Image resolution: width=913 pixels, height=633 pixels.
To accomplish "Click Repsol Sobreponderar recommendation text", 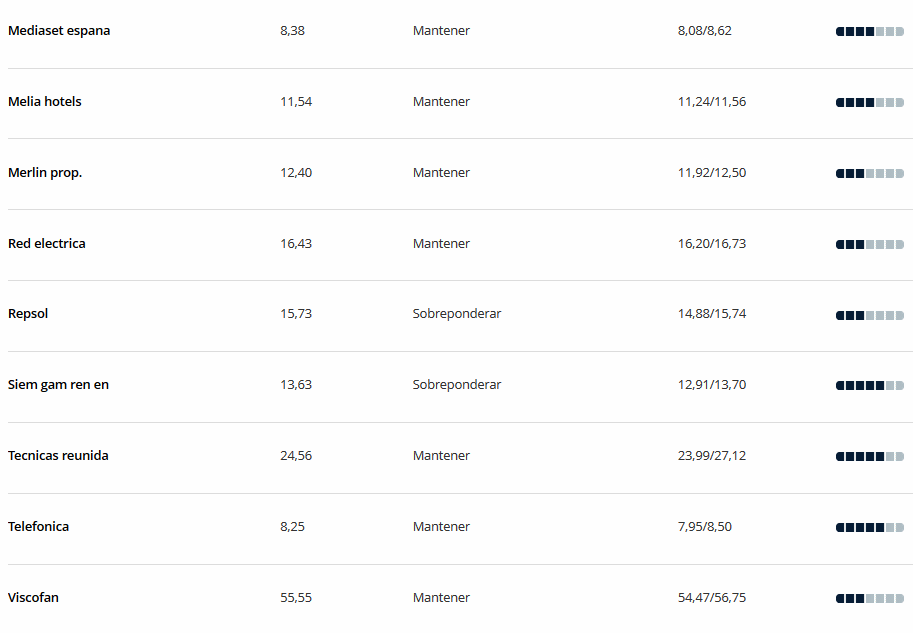I will 456,314.
